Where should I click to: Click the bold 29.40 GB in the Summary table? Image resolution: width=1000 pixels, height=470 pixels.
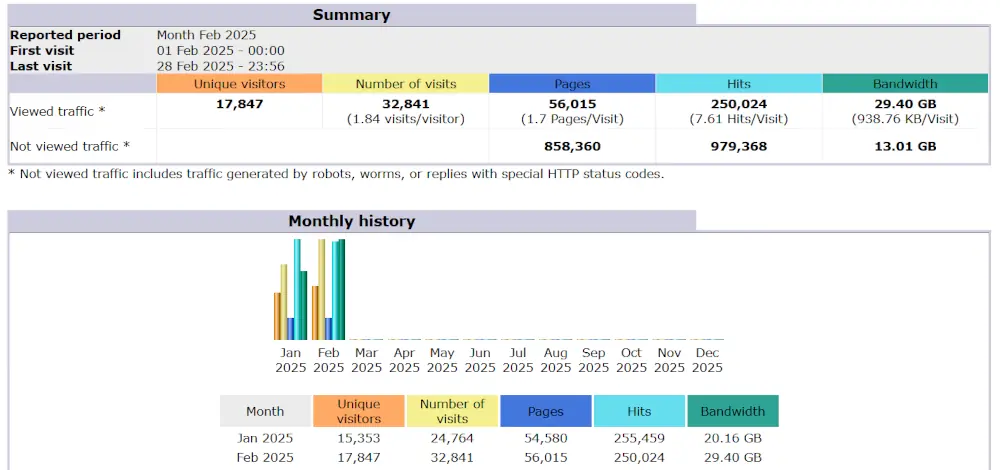[906, 103]
